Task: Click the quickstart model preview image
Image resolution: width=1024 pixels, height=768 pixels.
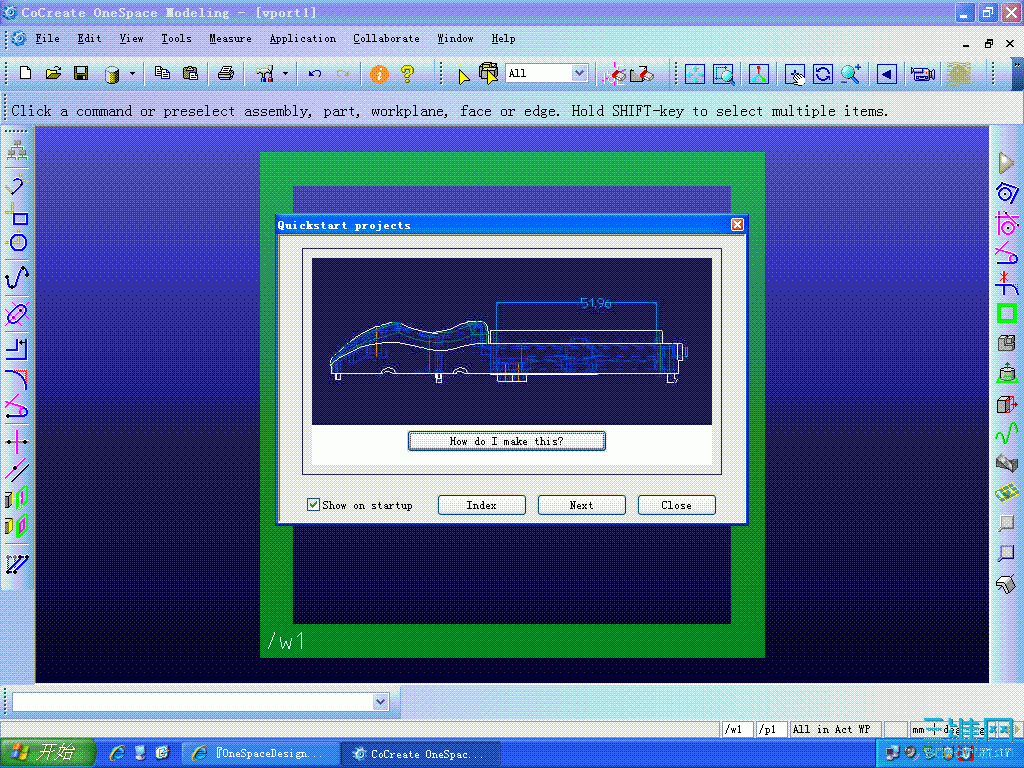Action: tap(512, 341)
